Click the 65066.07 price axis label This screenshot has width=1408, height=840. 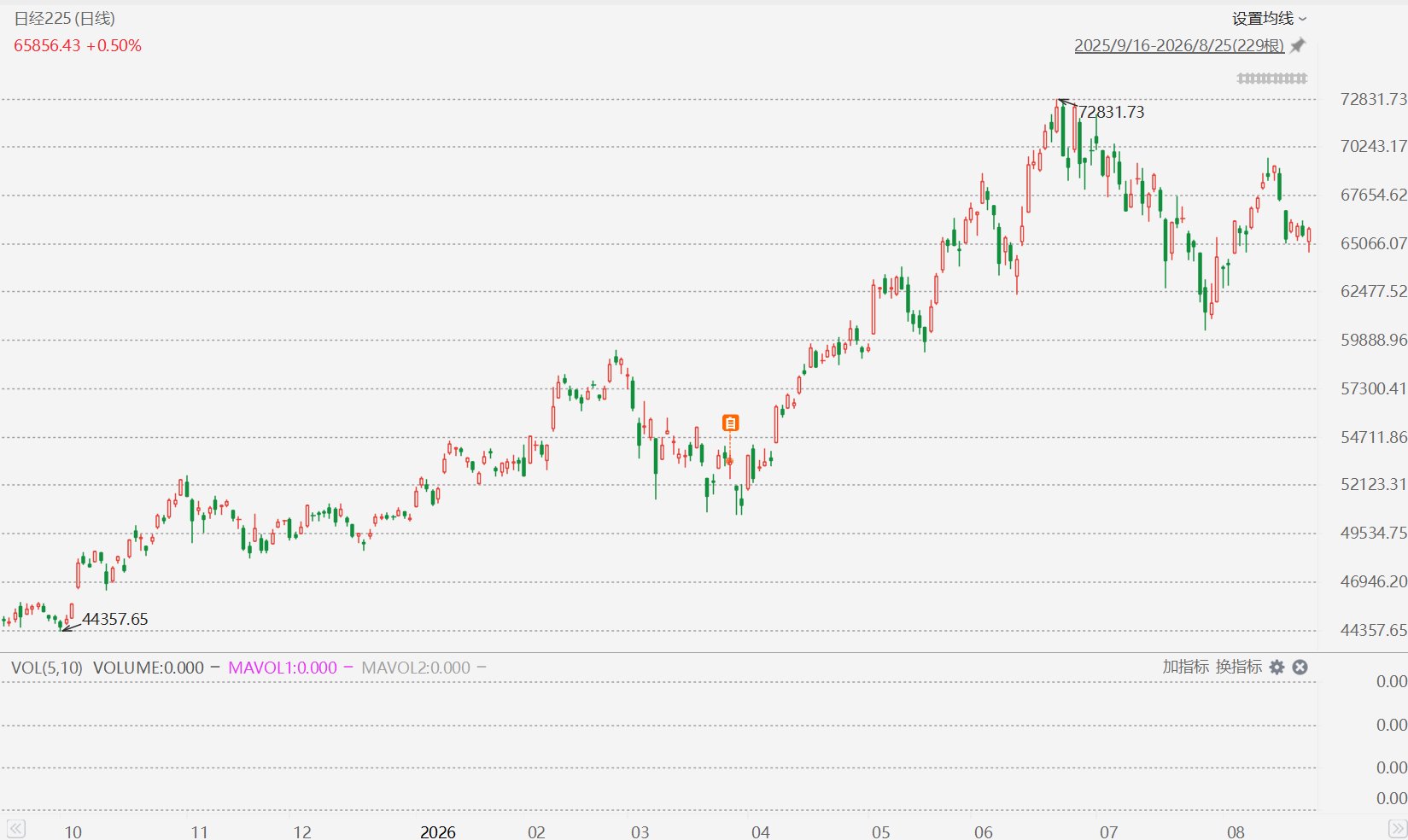point(1373,243)
